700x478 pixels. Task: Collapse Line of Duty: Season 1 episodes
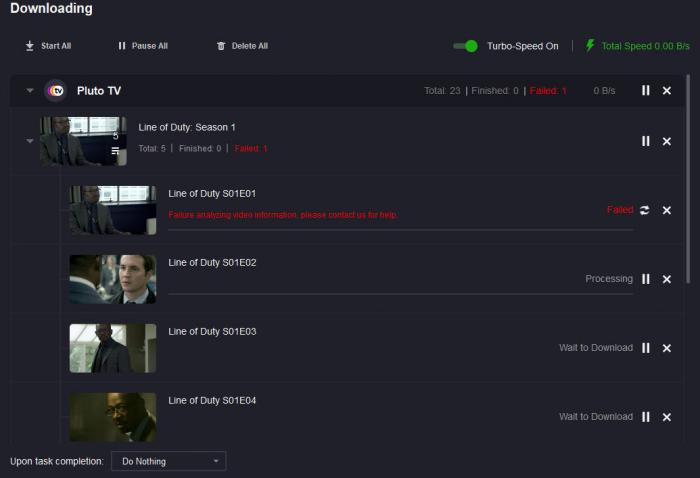[30, 141]
